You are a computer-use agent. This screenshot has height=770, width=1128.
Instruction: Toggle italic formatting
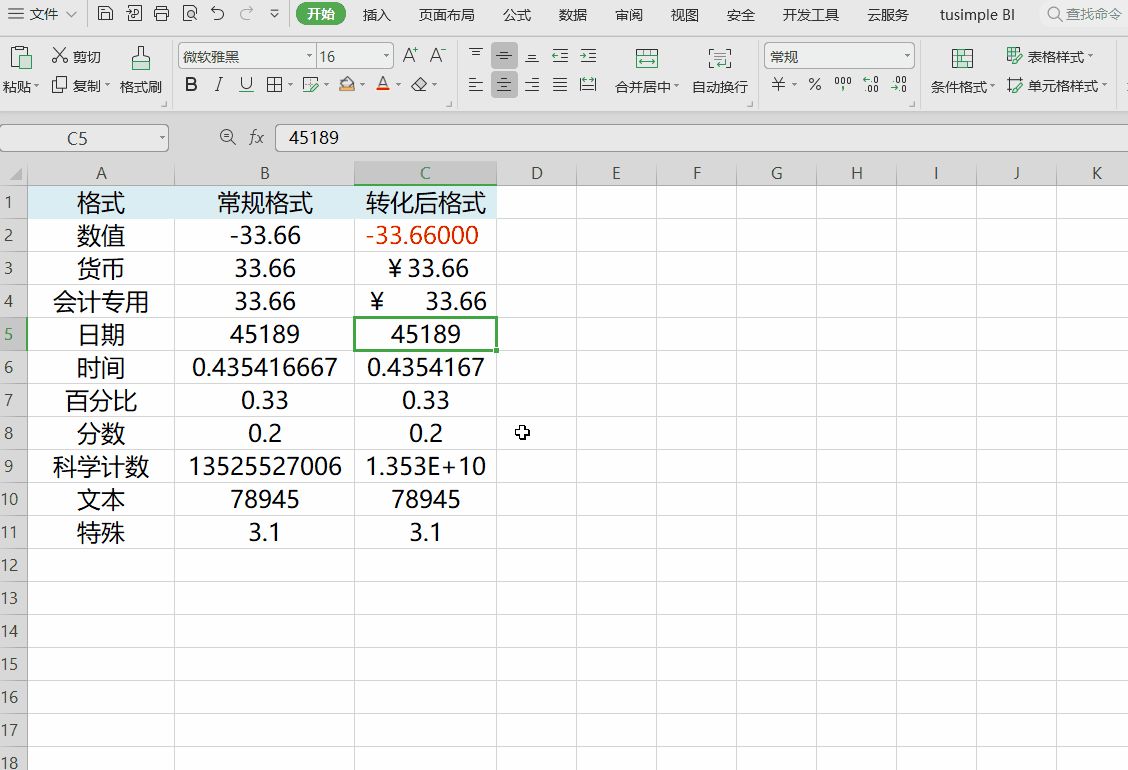click(x=219, y=85)
